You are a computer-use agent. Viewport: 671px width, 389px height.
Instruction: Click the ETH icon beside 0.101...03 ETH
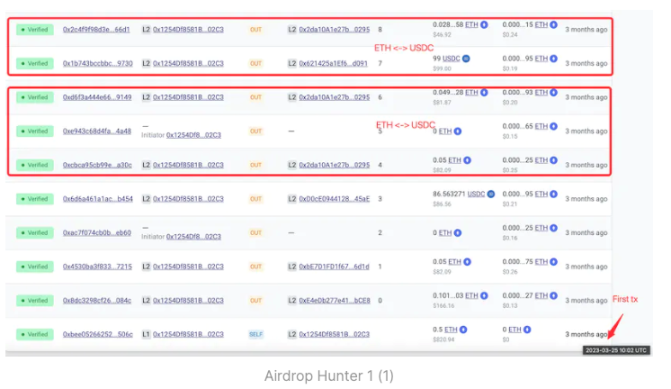(484, 296)
